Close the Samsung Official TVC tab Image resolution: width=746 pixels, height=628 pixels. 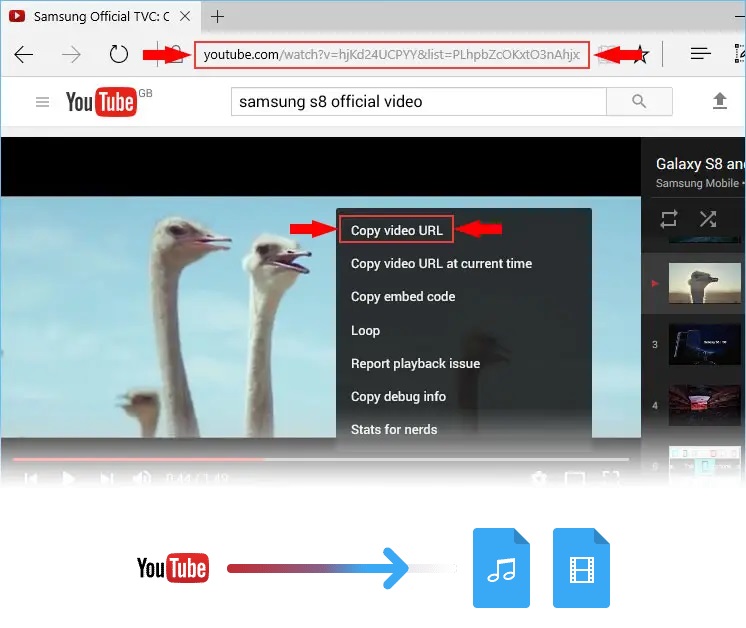(x=185, y=17)
